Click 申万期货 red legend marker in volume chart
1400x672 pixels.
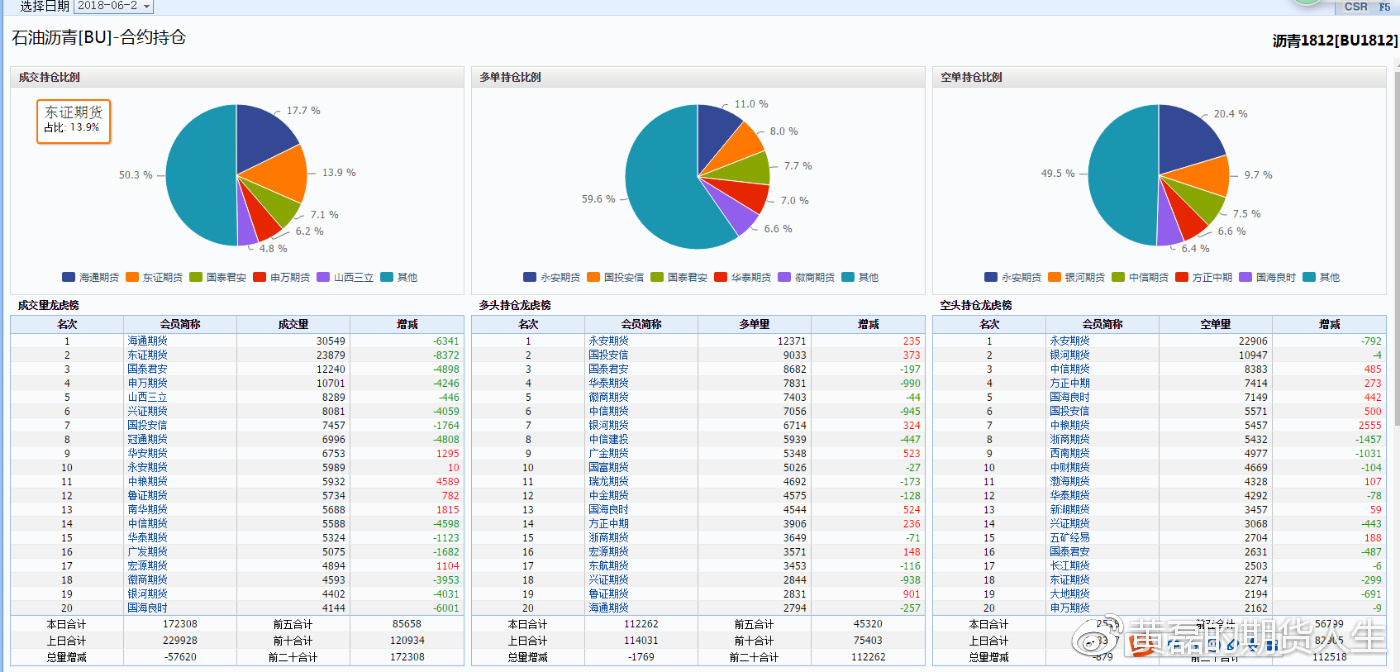click(x=260, y=277)
